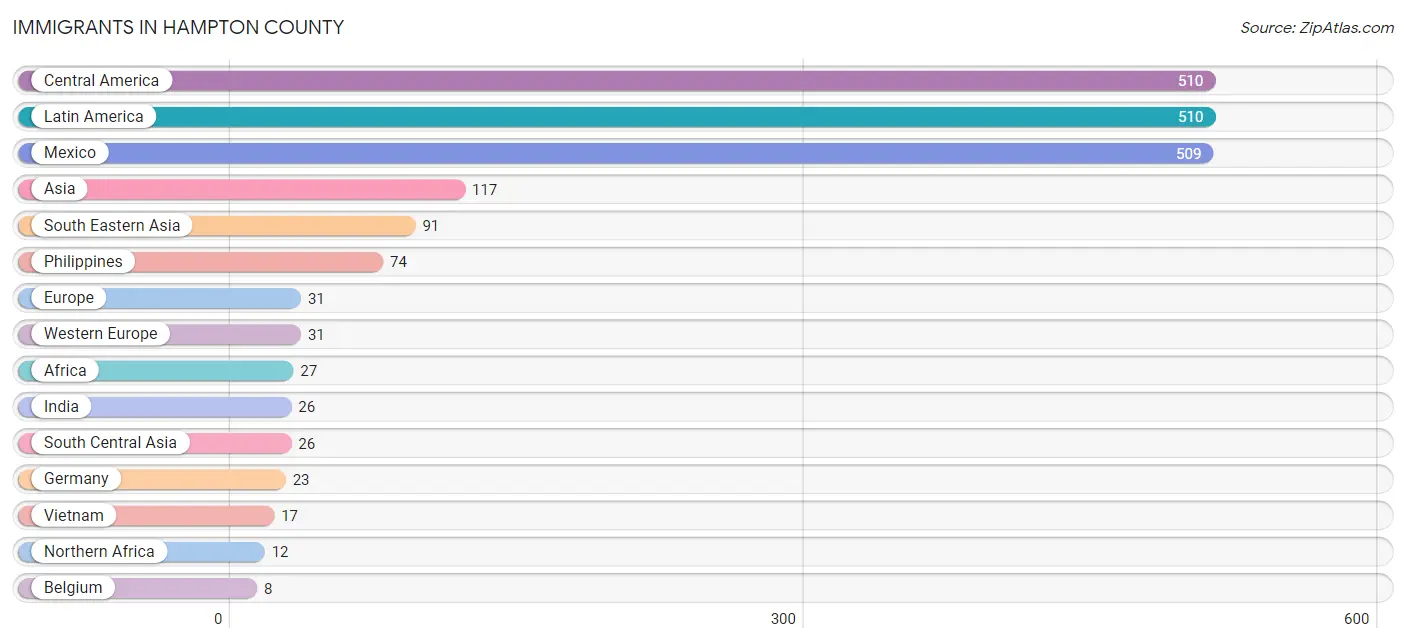
Task: Click the Vietnam bar label
Action: coord(74,515)
